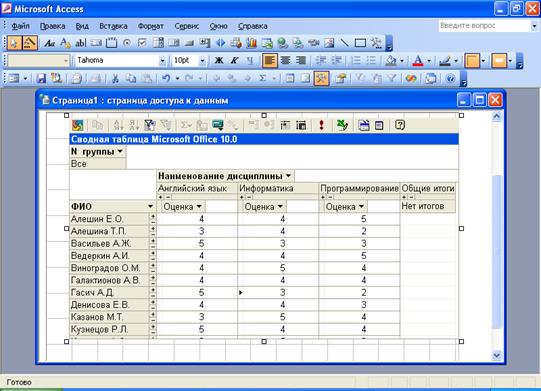Screen dimensions: 541x391
Task: Insert an Office Chart control
Action: click(252, 43)
